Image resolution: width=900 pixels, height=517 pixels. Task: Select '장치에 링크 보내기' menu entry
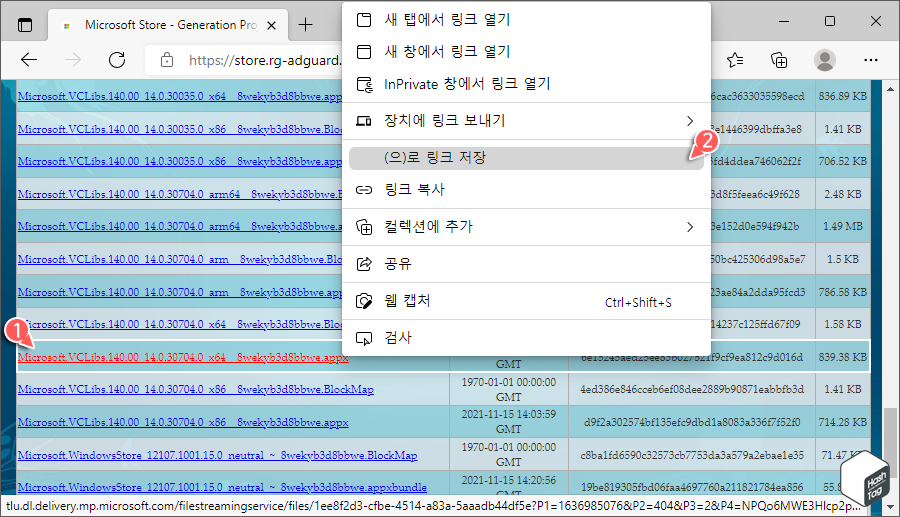(x=526, y=120)
